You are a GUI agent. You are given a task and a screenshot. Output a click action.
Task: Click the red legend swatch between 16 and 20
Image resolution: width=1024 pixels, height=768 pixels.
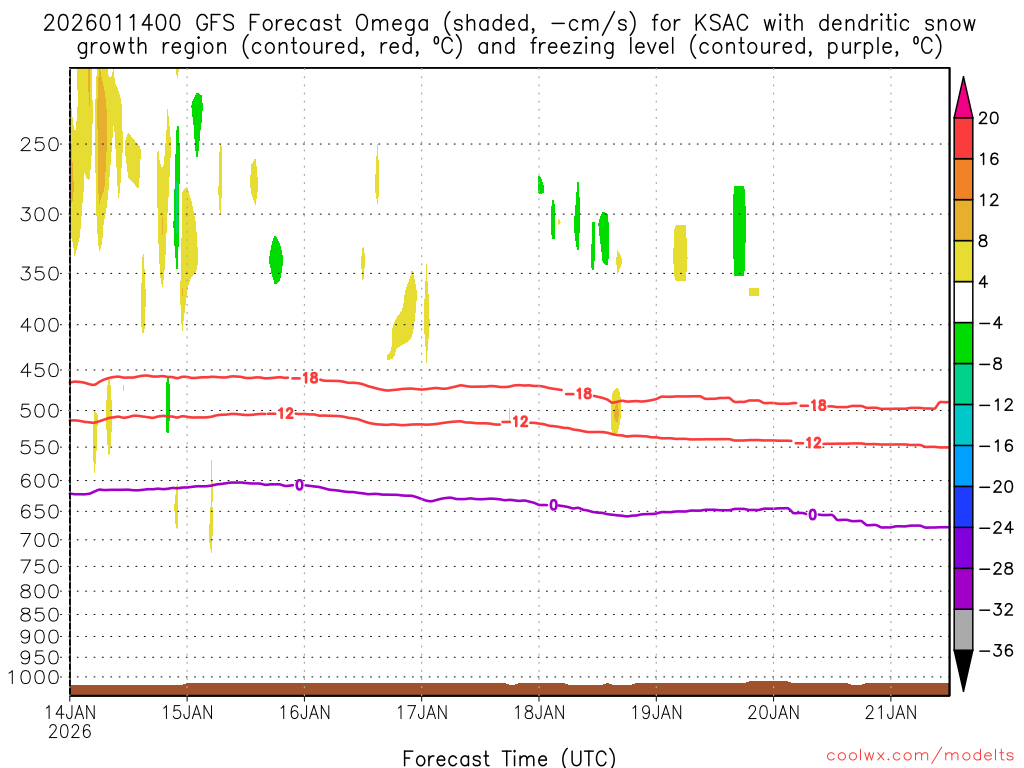coord(963,138)
